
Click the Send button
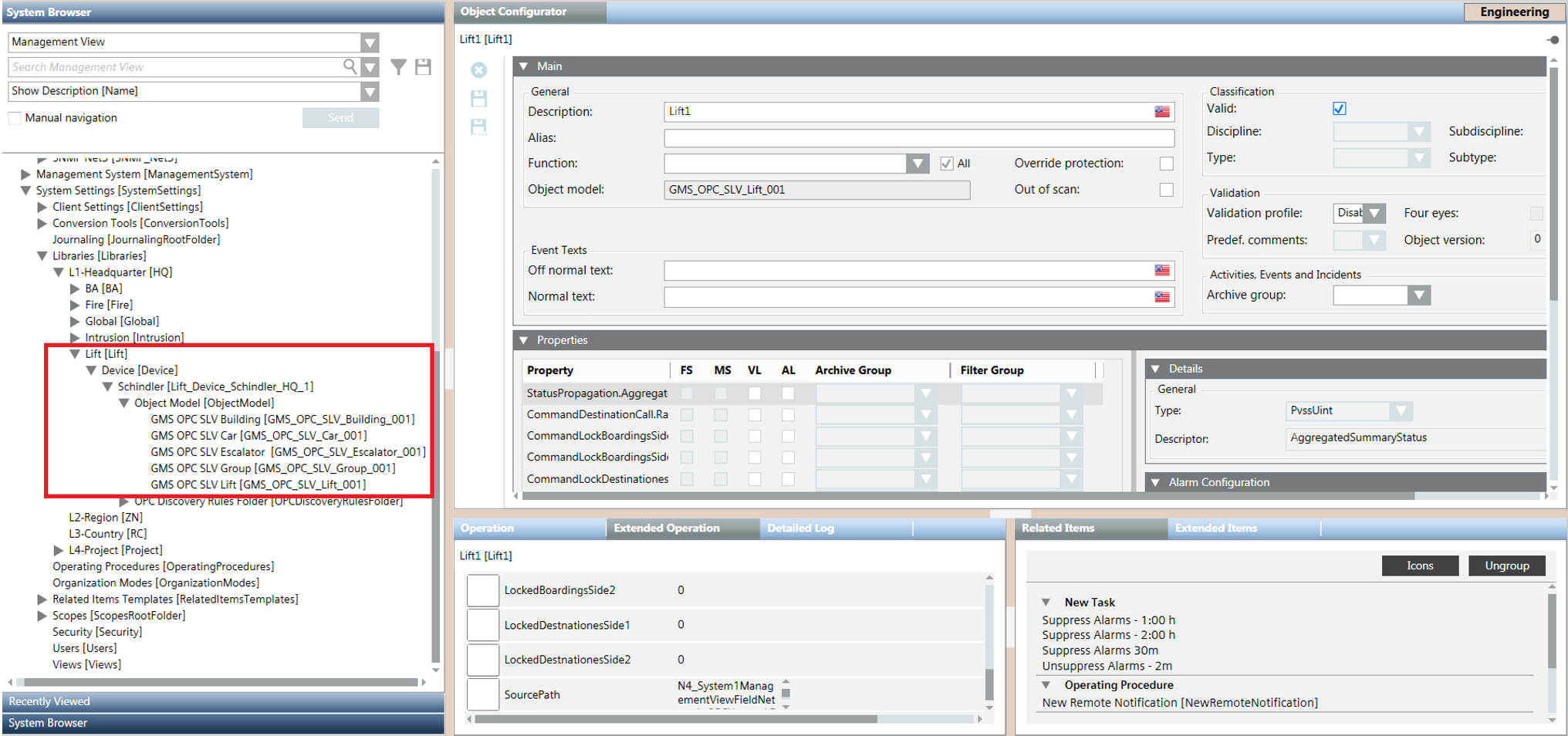(340, 117)
